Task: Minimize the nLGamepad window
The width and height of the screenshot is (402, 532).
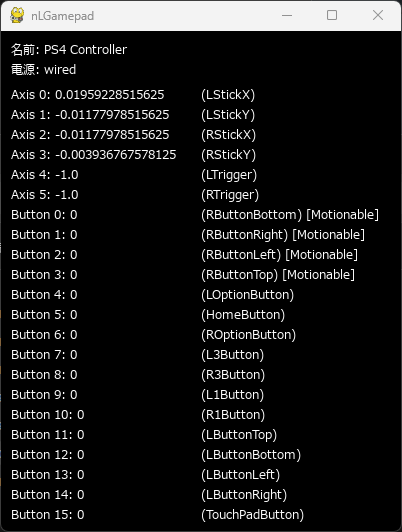Action: pos(287,16)
